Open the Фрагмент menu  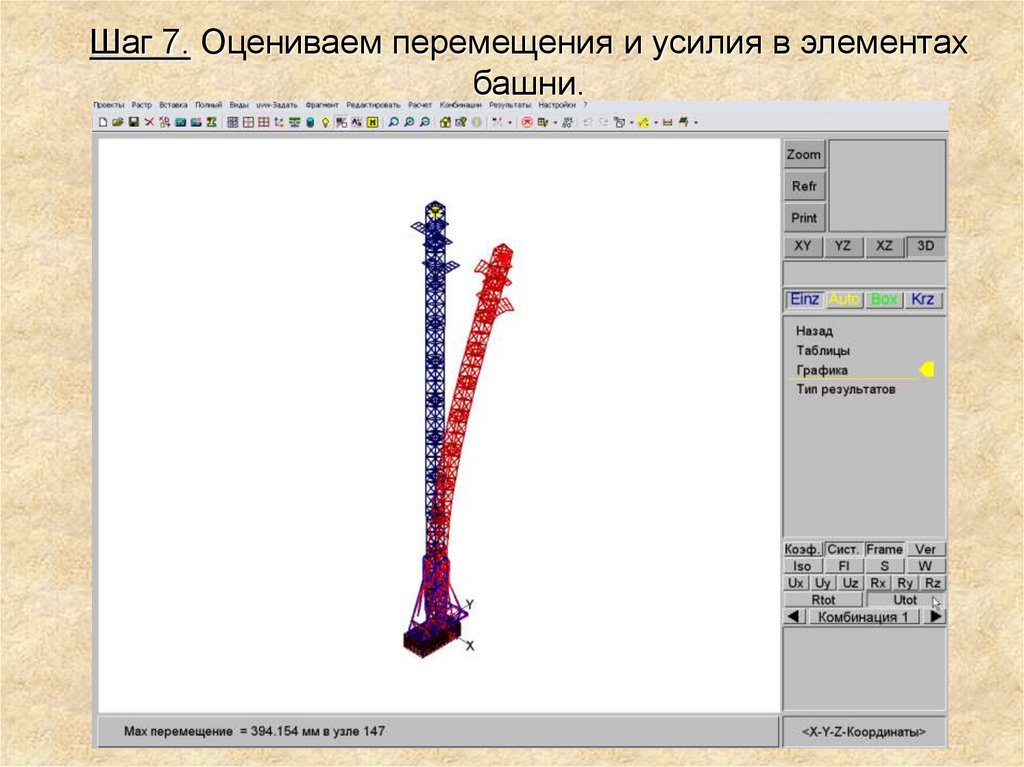pyautogui.click(x=322, y=105)
